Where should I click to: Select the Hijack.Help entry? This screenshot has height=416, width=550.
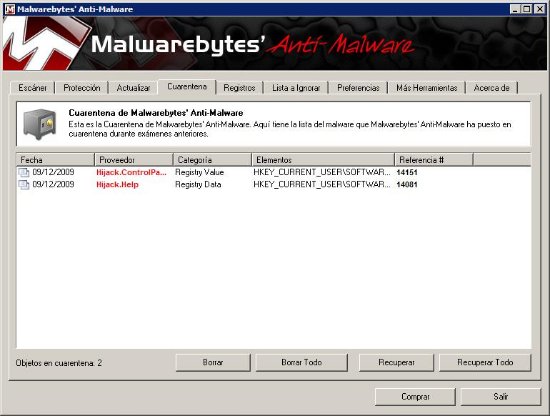coord(117,184)
